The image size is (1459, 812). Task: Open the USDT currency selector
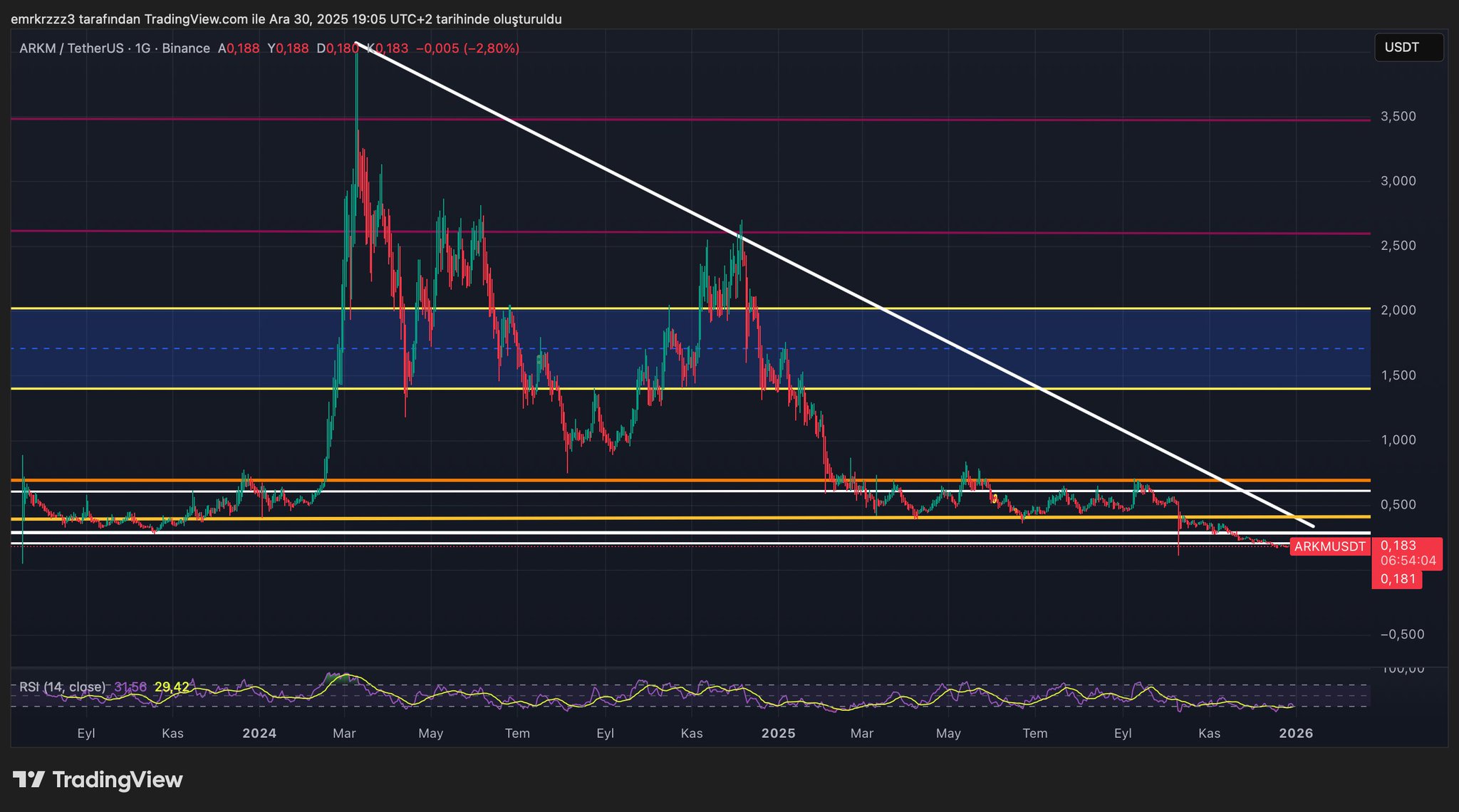coord(1408,48)
